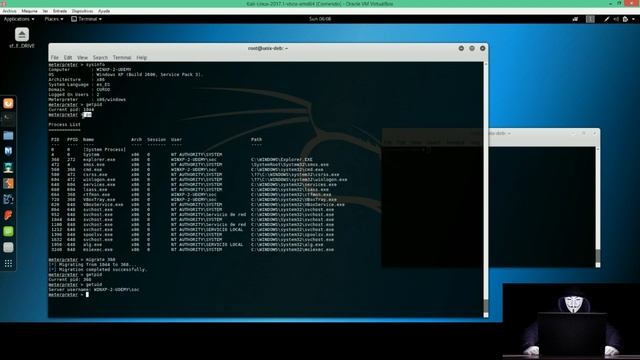Open the Files folder icon in the dock
Viewport: 640px width, 360px height.
click(x=8, y=136)
